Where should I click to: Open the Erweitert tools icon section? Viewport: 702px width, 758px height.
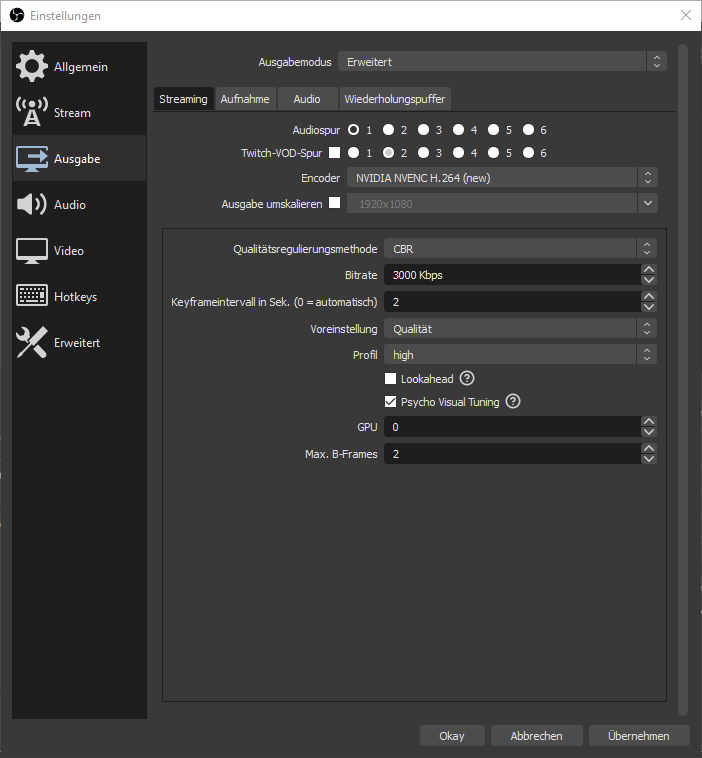pyautogui.click(x=32, y=343)
